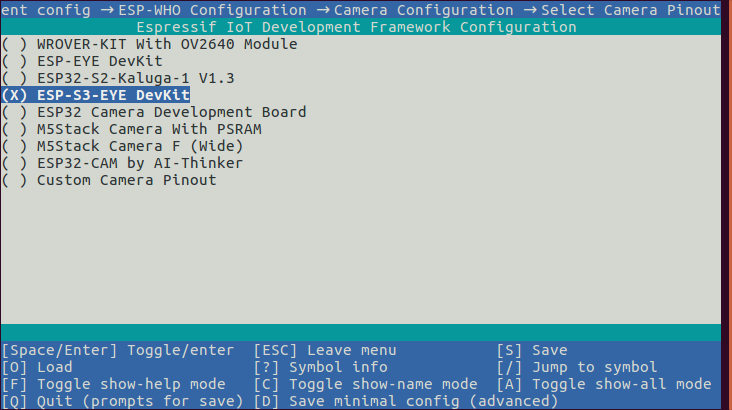
Task: Click [Q] Quit (prompts for save)
Action: pyautogui.click(x=122, y=401)
